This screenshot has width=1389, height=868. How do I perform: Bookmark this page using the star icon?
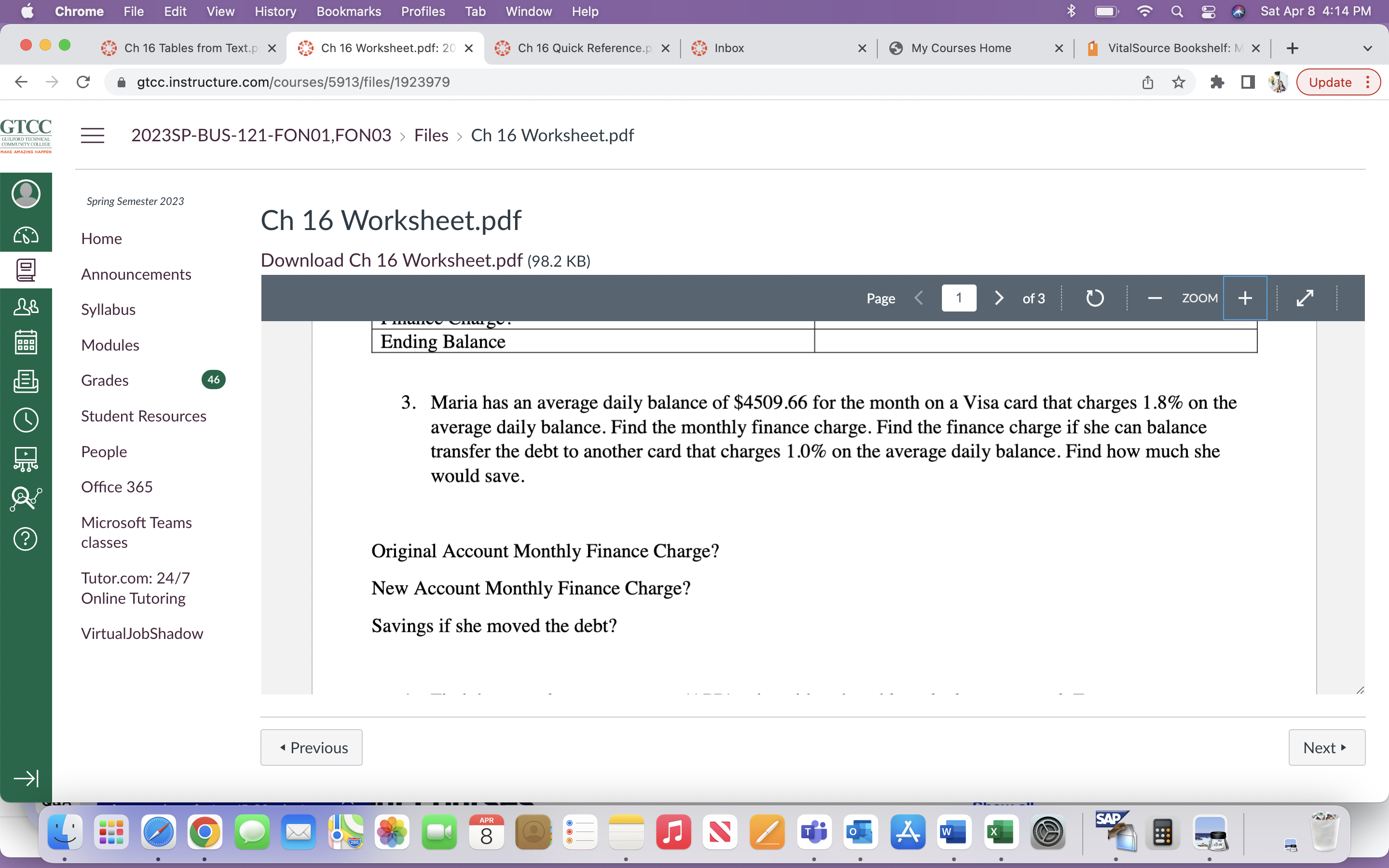(x=1178, y=82)
